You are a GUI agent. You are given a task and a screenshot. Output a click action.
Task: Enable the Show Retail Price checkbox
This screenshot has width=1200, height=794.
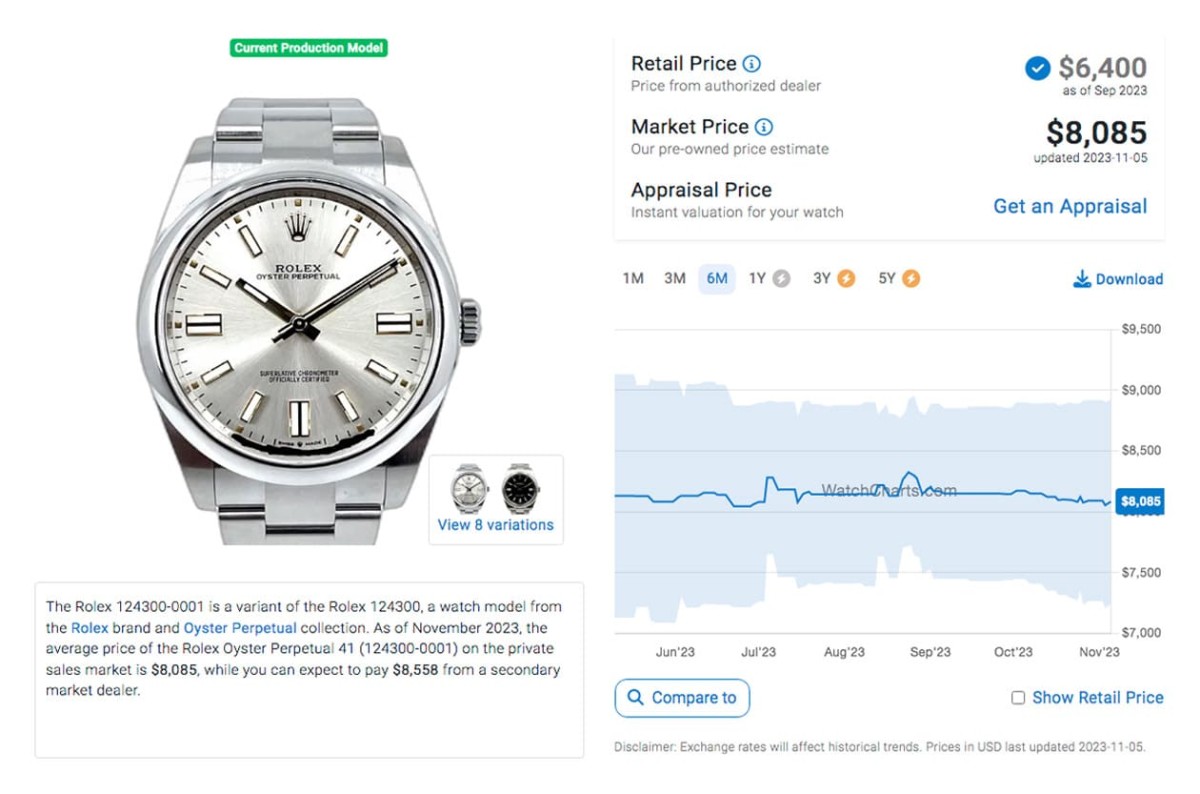click(1018, 698)
